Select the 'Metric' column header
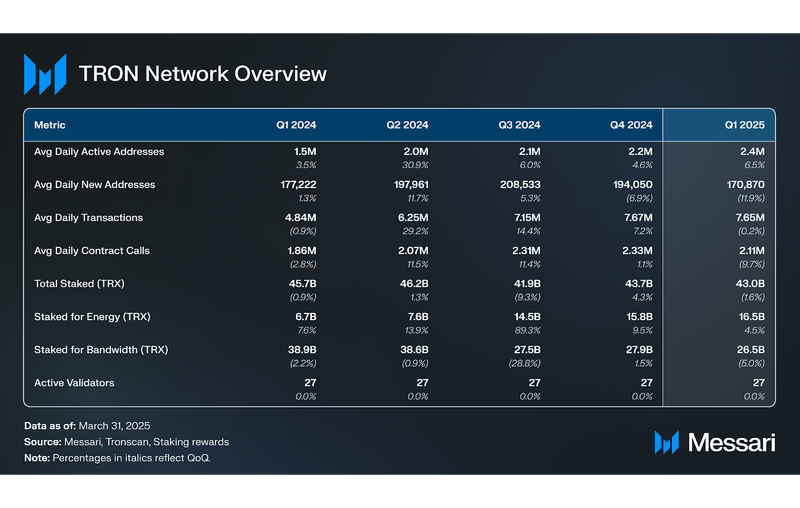The width and height of the screenshot is (800, 508). 49,125
